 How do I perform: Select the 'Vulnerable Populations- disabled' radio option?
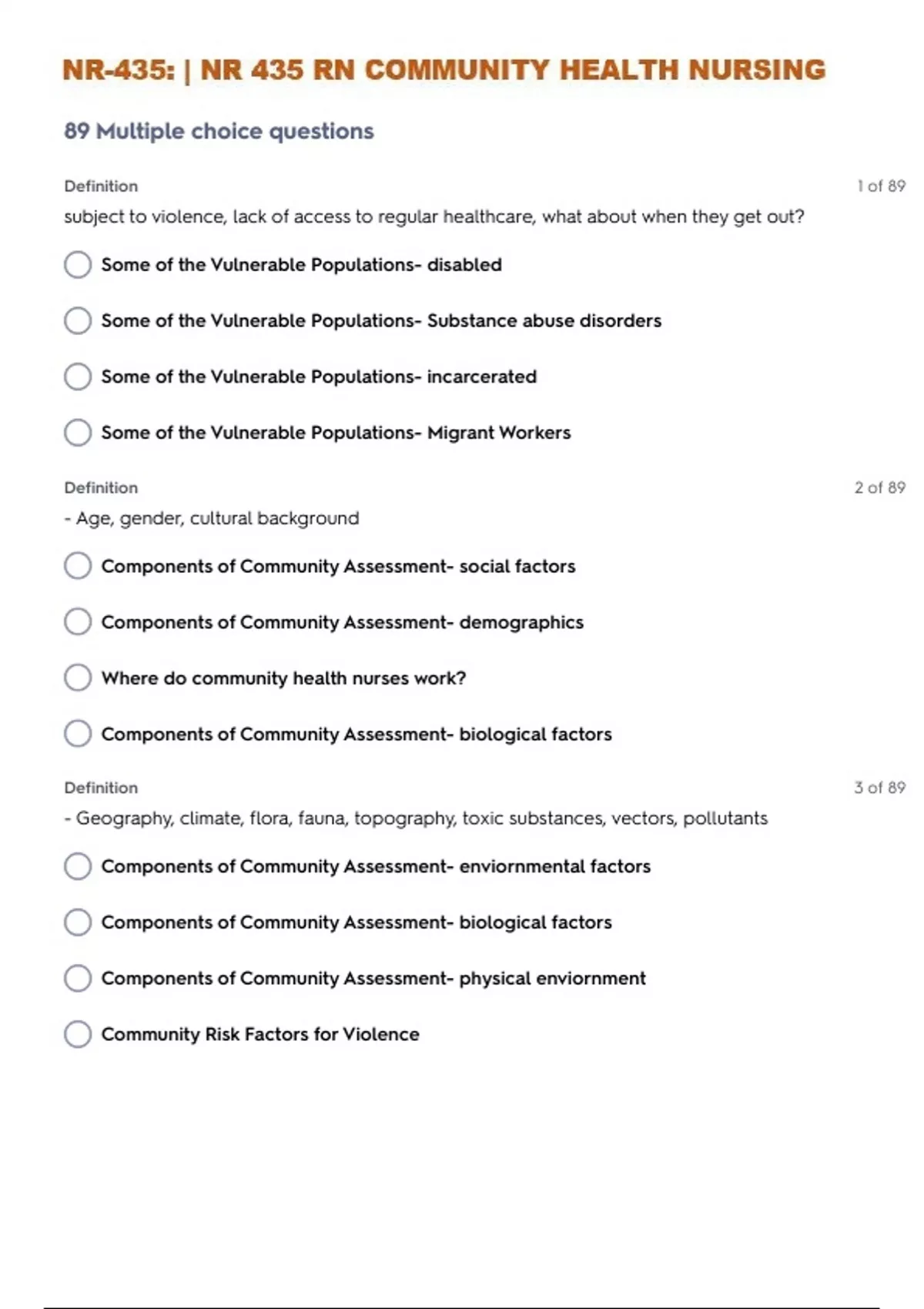tap(78, 265)
